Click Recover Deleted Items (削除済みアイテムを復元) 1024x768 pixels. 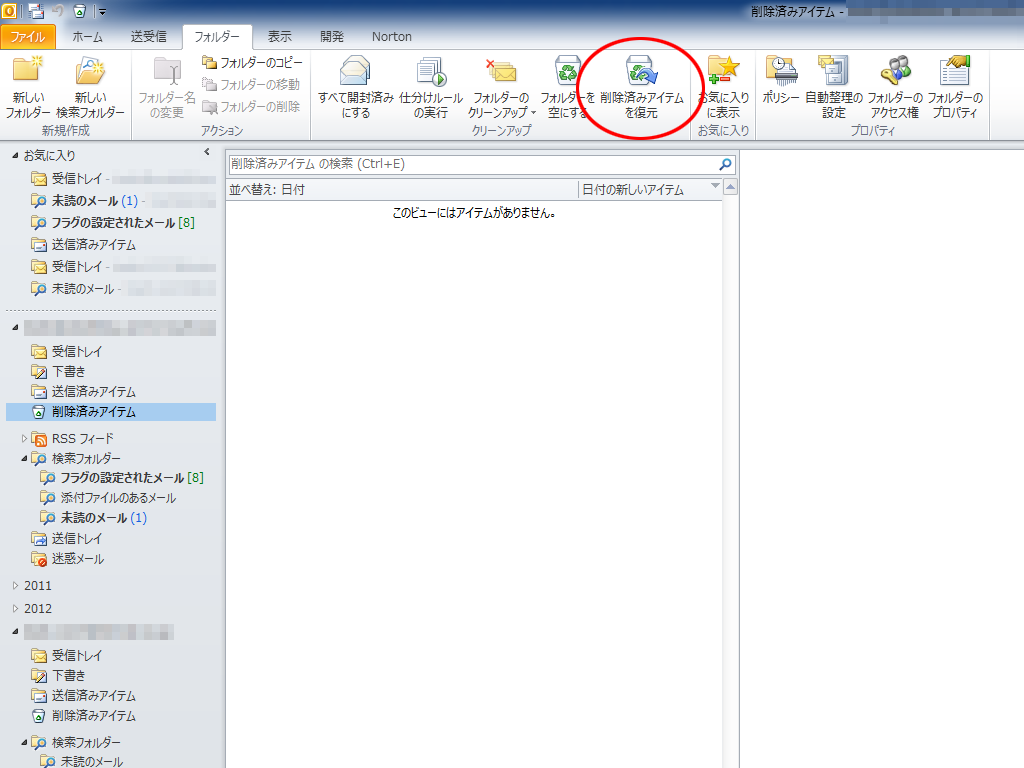(x=641, y=88)
